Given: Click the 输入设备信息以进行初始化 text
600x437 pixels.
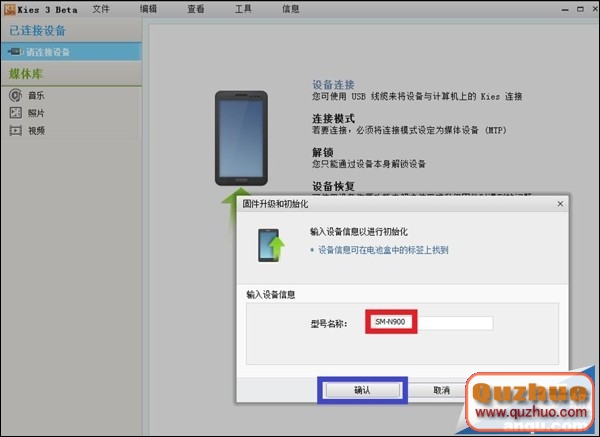Looking at the screenshot, I should (x=359, y=232).
